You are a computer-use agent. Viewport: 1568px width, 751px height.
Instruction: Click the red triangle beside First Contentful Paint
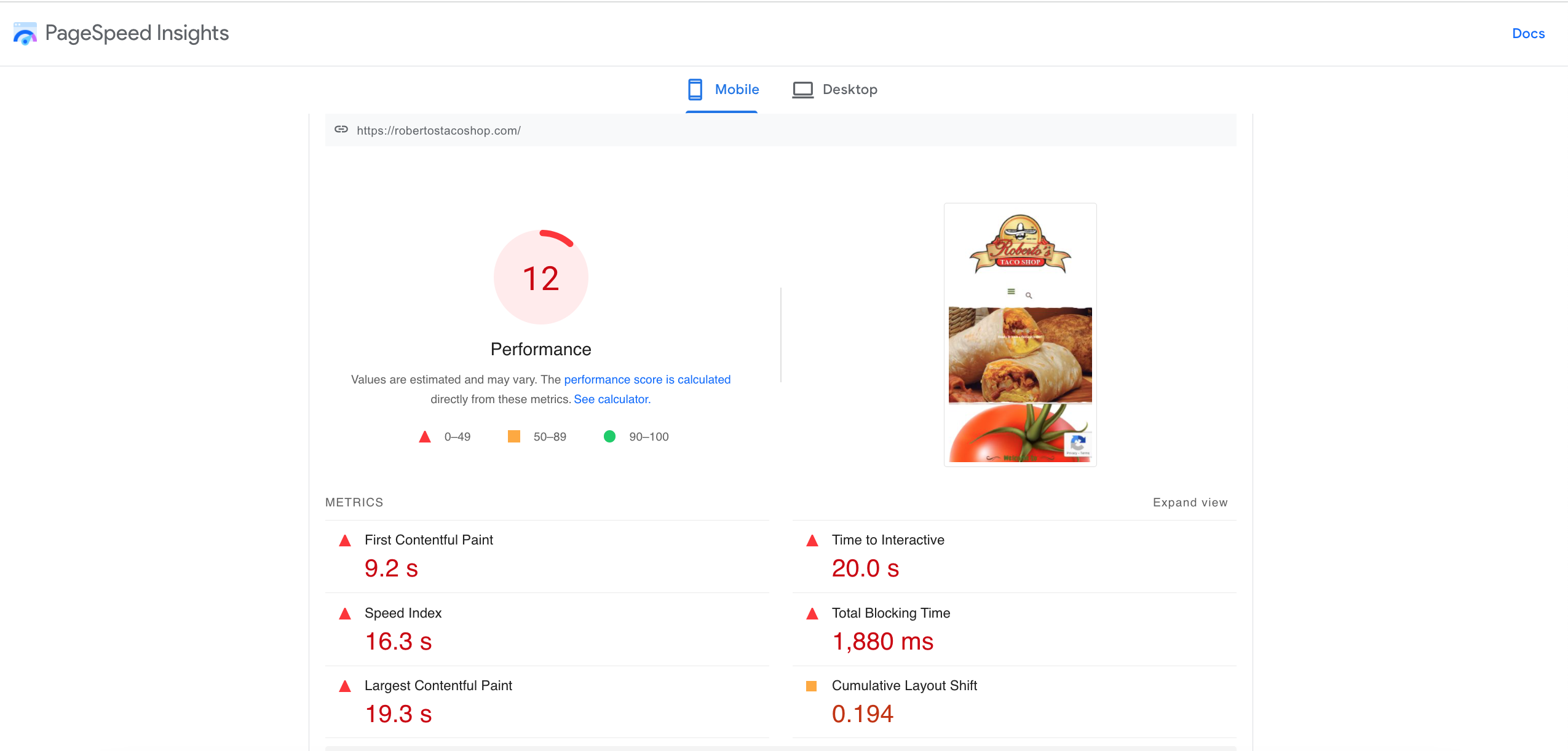(x=345, y=541)
